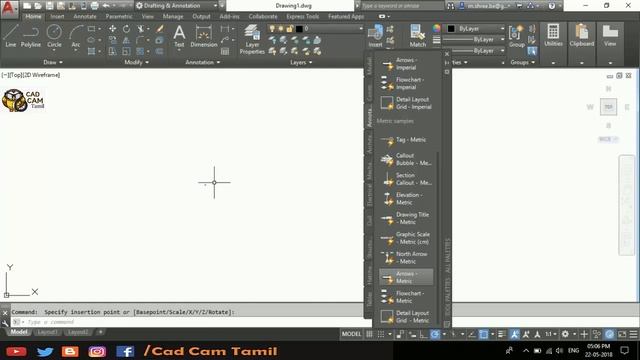Click the Dimension tool
Viewport: 640px width, 360px height.
click(x=204, y=36)
